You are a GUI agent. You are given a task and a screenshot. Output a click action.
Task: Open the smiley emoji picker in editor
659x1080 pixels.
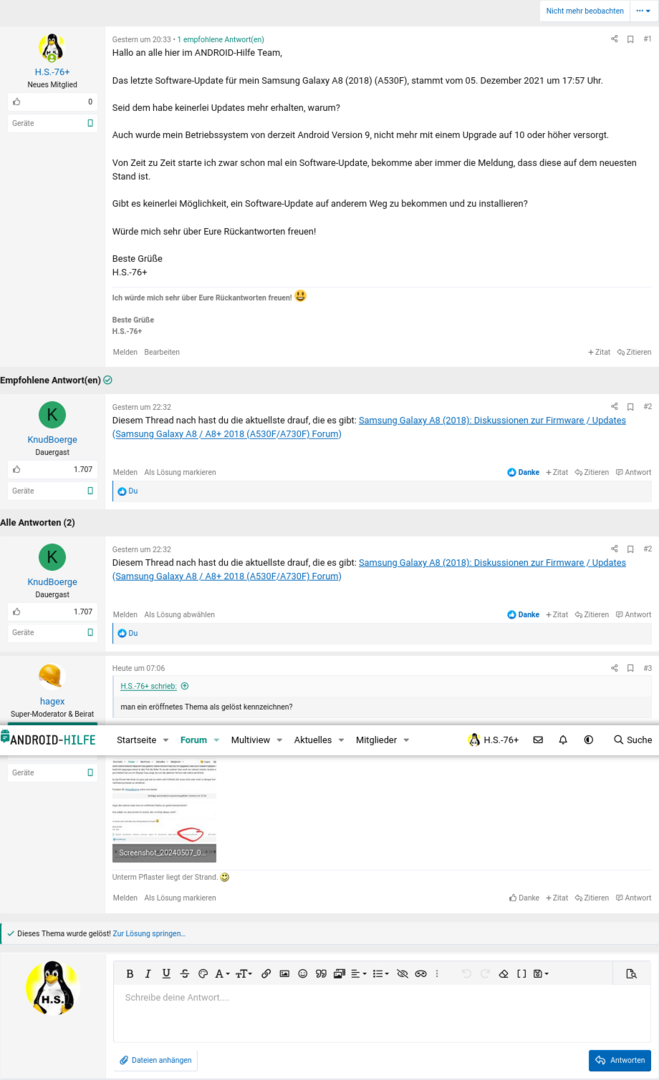[x=303, y=973]
